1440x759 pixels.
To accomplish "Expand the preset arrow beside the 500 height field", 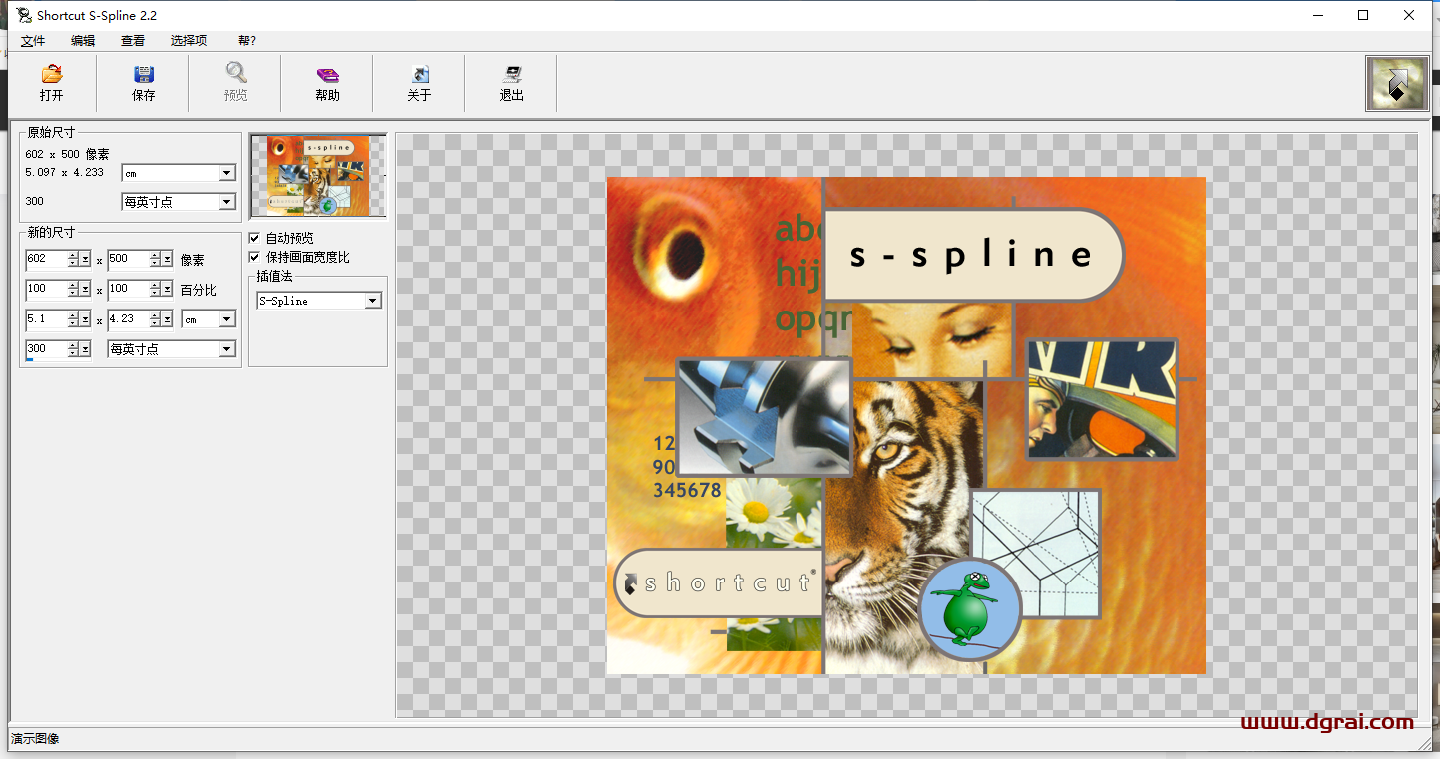I will pyautogui.click(x=168, y=259).
